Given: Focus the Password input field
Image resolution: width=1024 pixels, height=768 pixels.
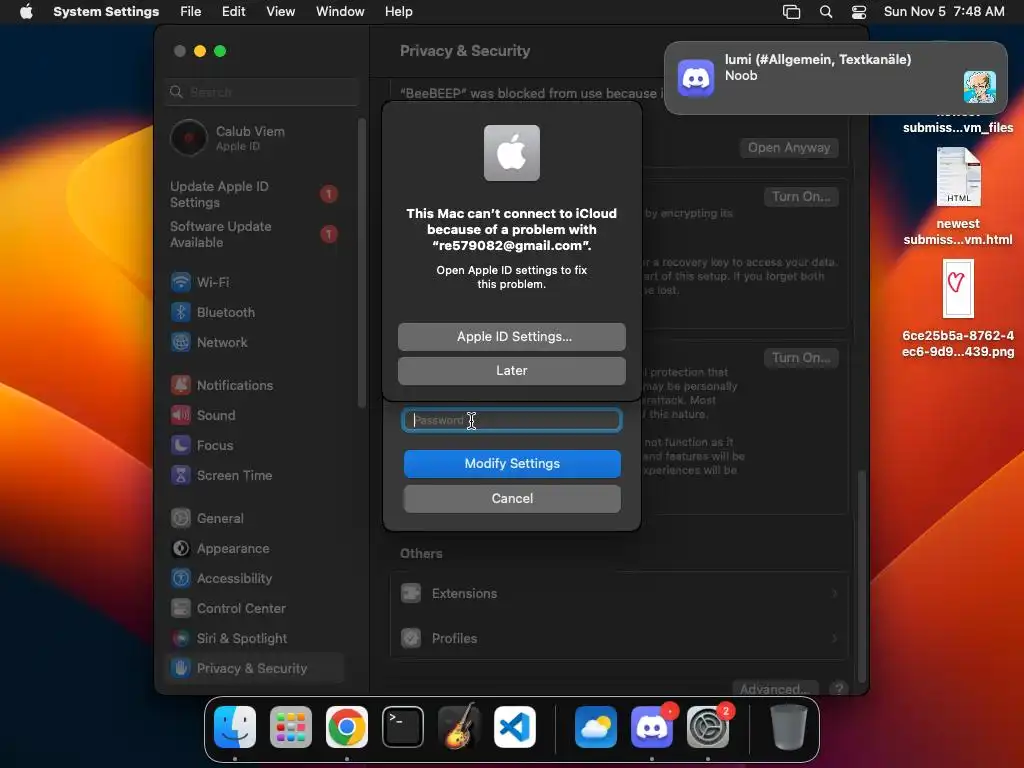Looking at the screenshot, I should tap(511, 420).
